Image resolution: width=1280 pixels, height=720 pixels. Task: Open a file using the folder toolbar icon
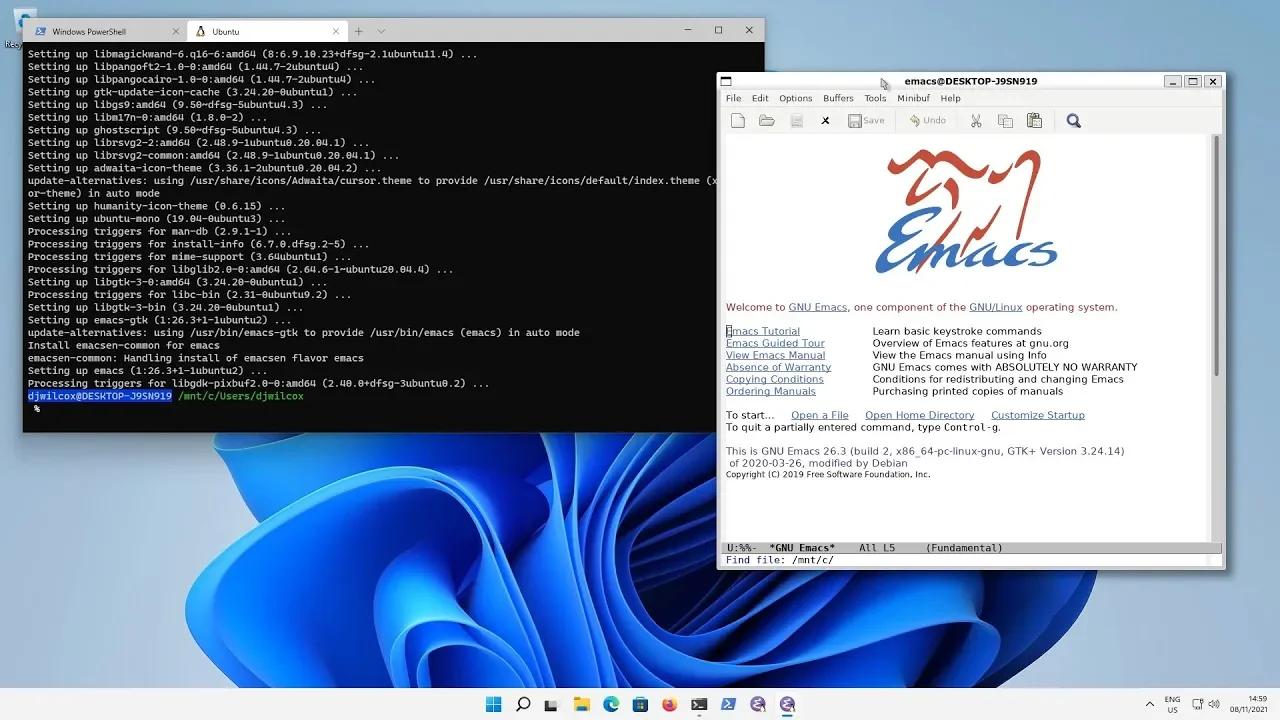click(x=767, y=120)
